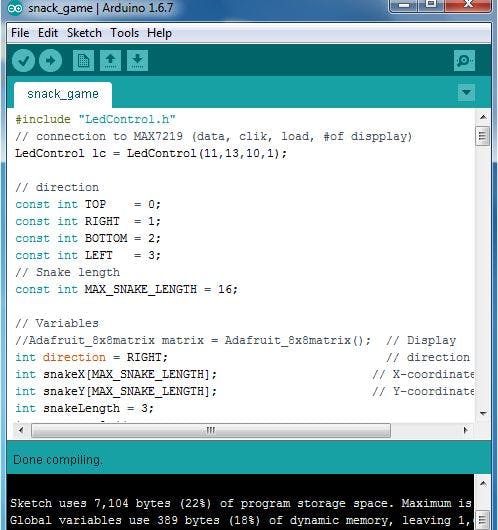Click the Upload arrow button
Screen dimensions: 498x530
tap(50, 61)
